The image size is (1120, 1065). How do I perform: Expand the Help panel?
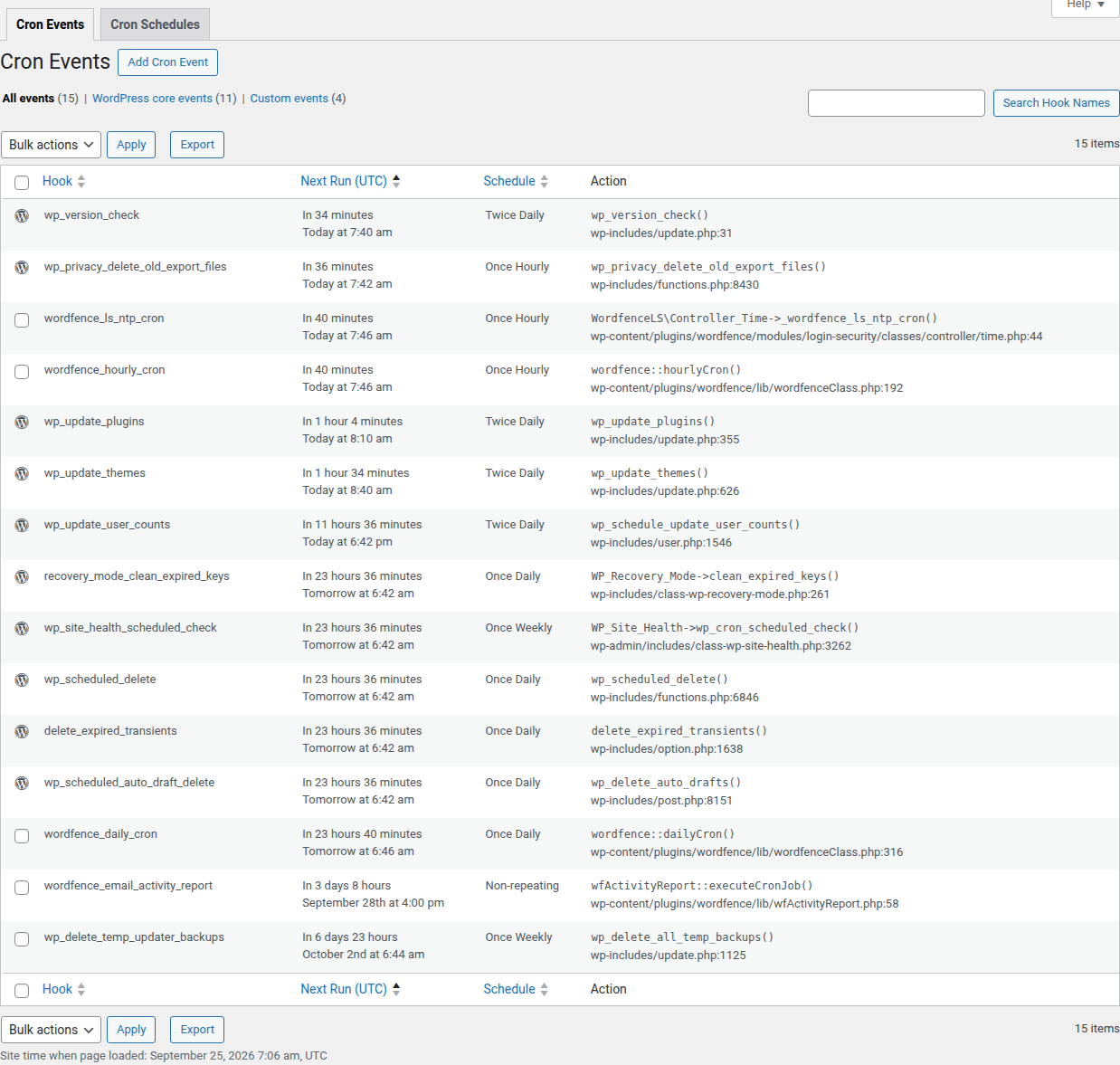point(1086,5)
